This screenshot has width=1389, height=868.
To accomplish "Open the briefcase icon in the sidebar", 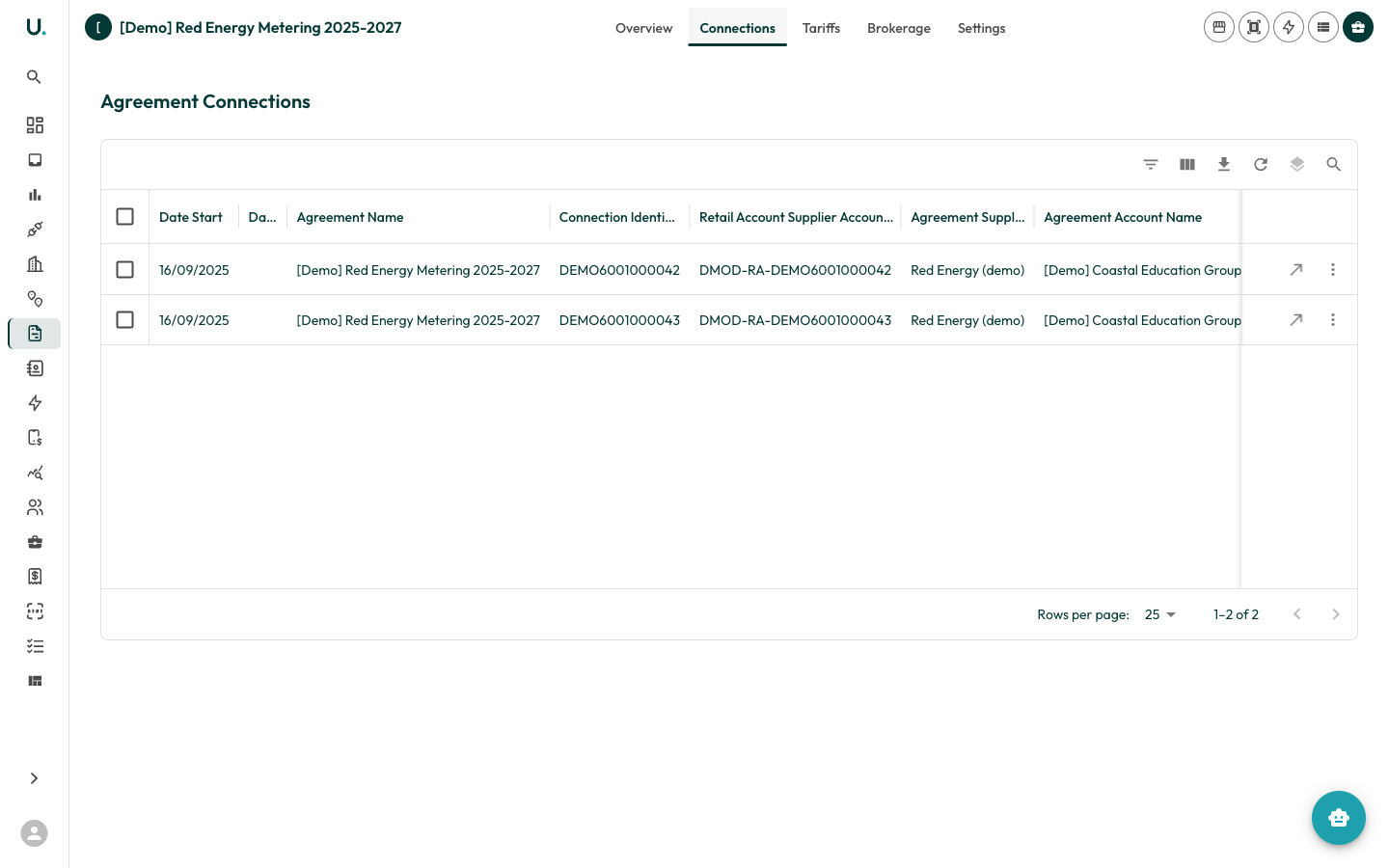I will (x=35, y=542).
